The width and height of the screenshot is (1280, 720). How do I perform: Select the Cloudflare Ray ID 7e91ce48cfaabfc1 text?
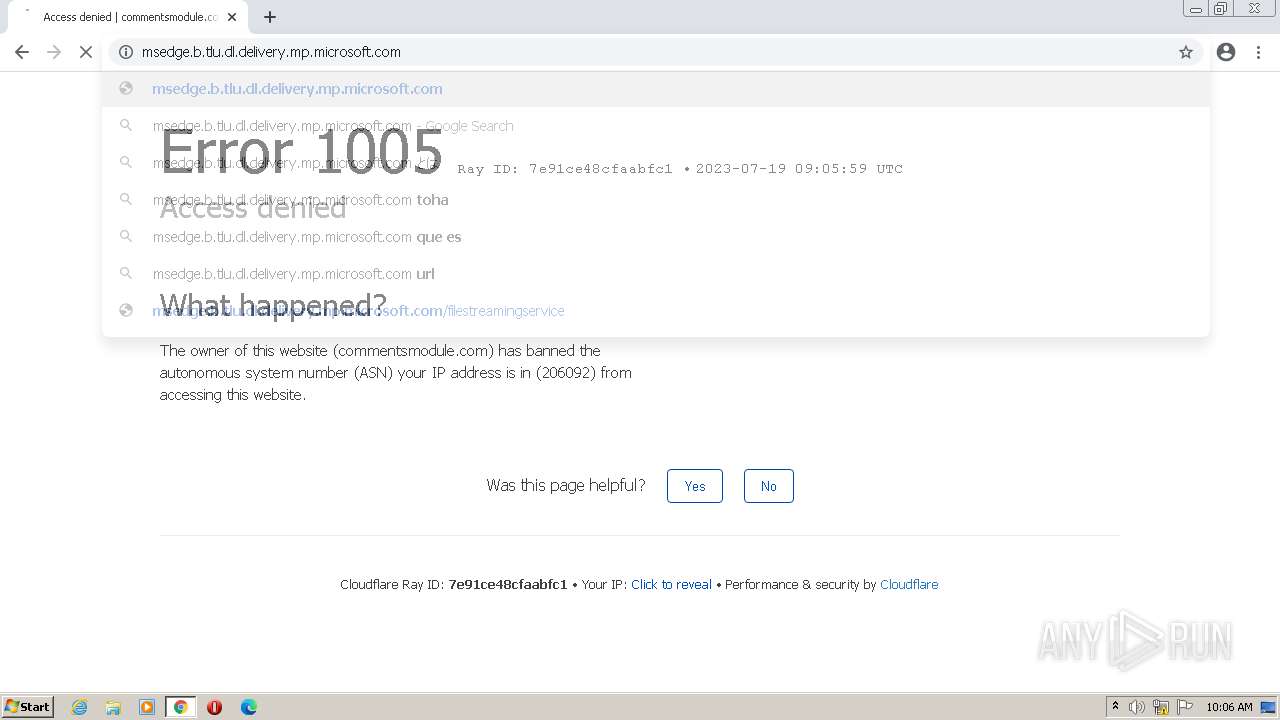(507, 585)
